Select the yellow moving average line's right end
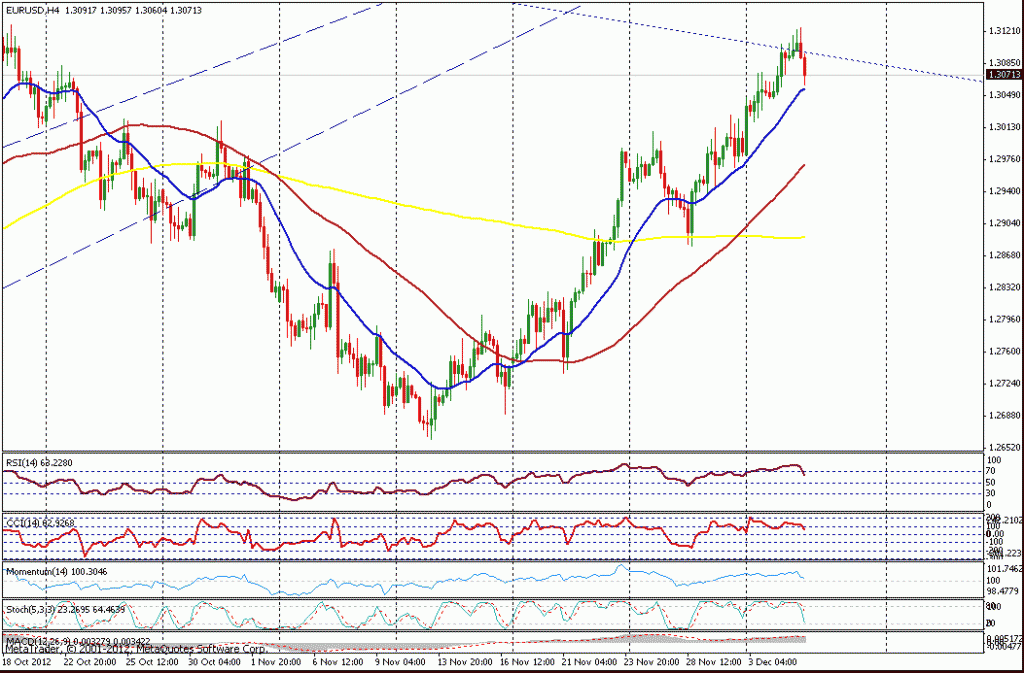Screen dimensions: 1024x673 (804, 237)
